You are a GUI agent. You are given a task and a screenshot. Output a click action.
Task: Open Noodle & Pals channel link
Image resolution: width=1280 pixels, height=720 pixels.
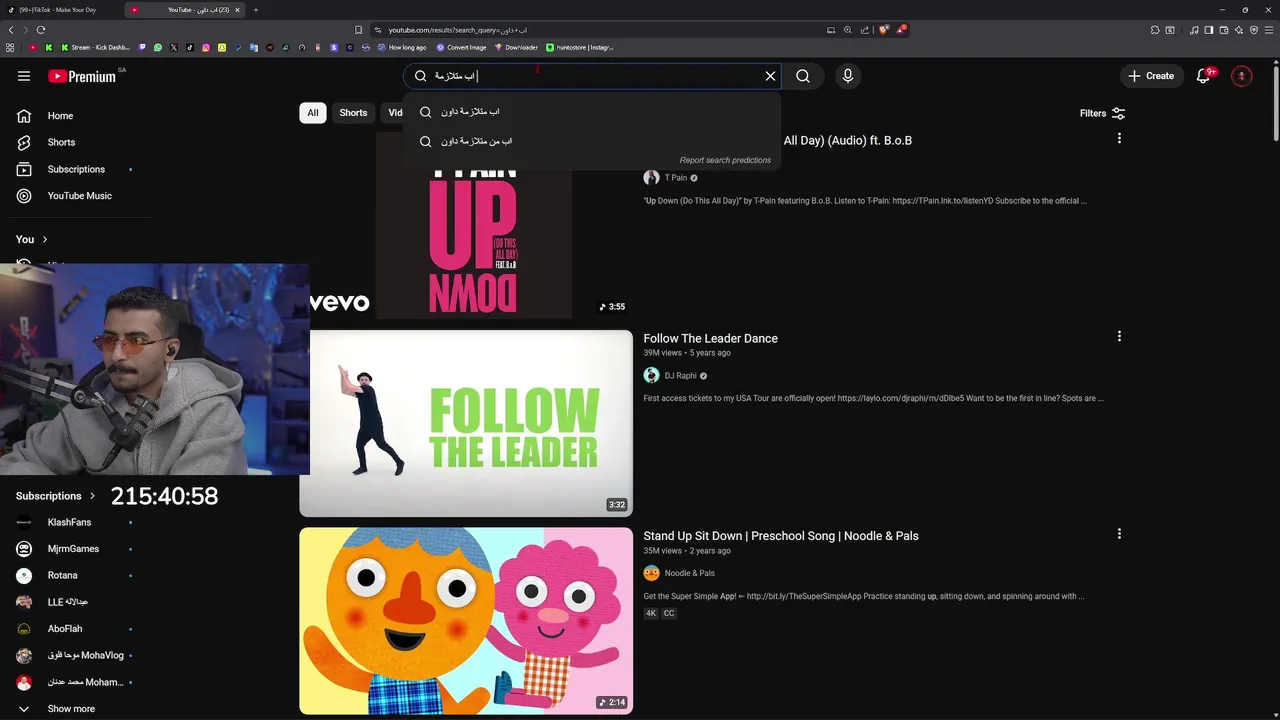[690, 574]
